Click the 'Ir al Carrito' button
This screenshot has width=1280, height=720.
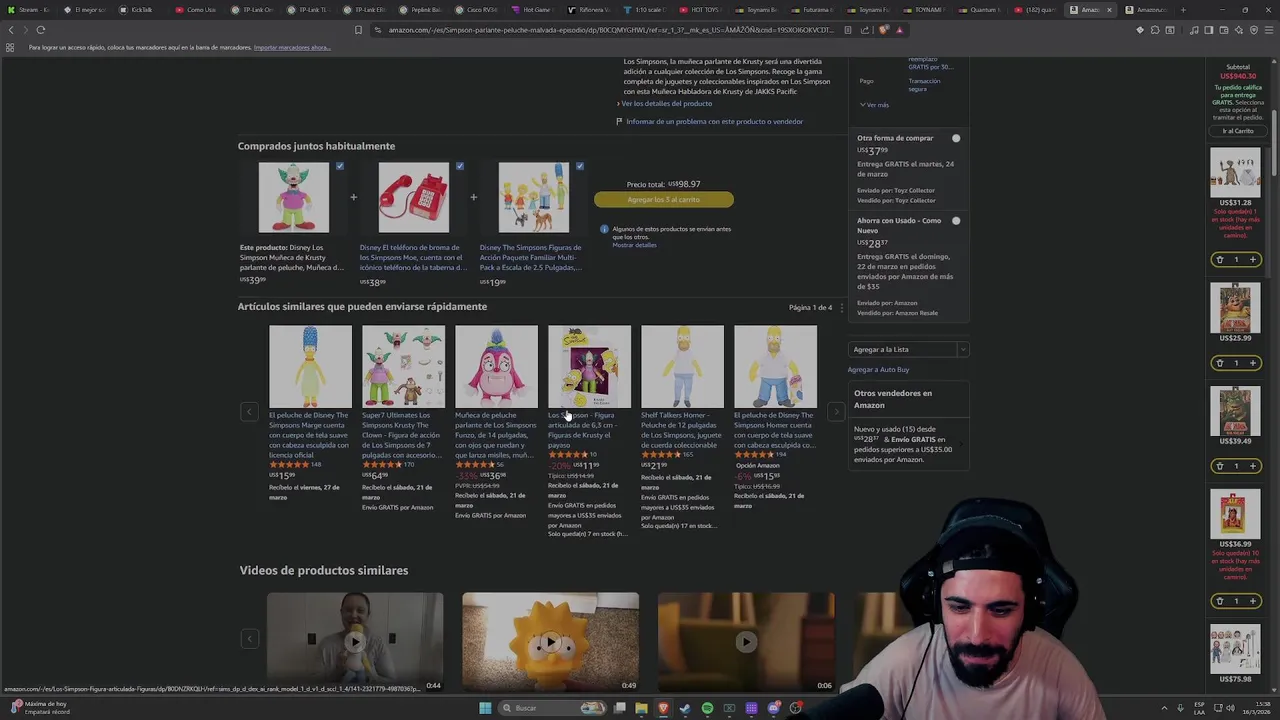[1237, 131]
